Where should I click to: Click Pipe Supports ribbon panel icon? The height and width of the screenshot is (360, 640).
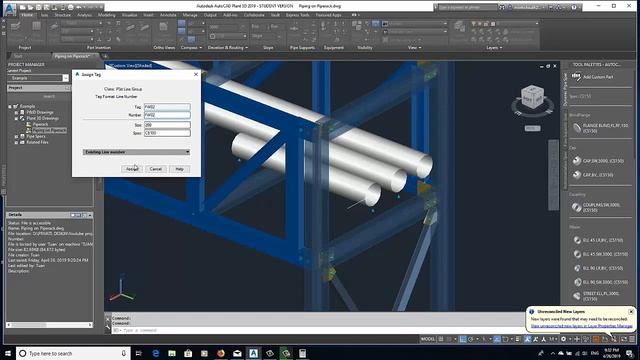[293, 28]
